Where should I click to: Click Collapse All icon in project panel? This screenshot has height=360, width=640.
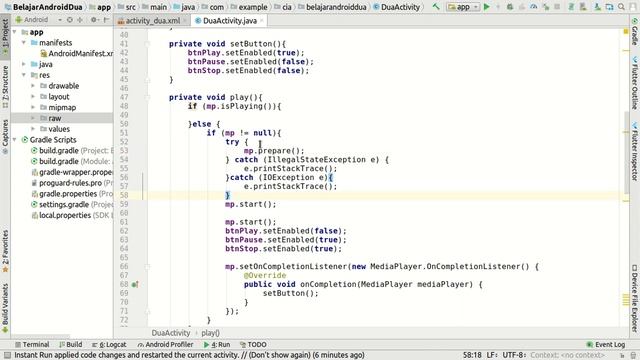click(80, 20)
